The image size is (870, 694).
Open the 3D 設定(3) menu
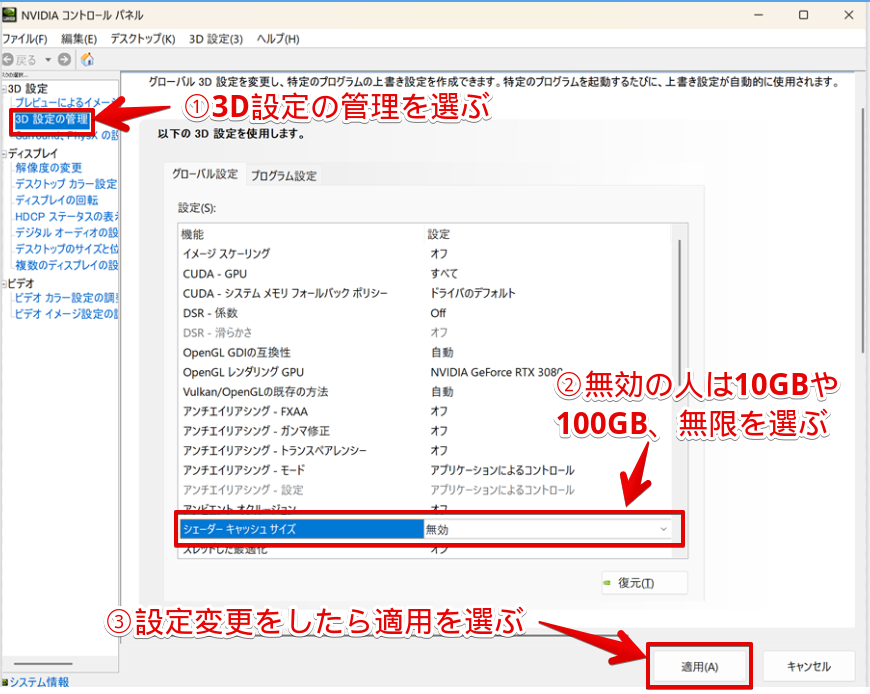(x=216, y=39)
